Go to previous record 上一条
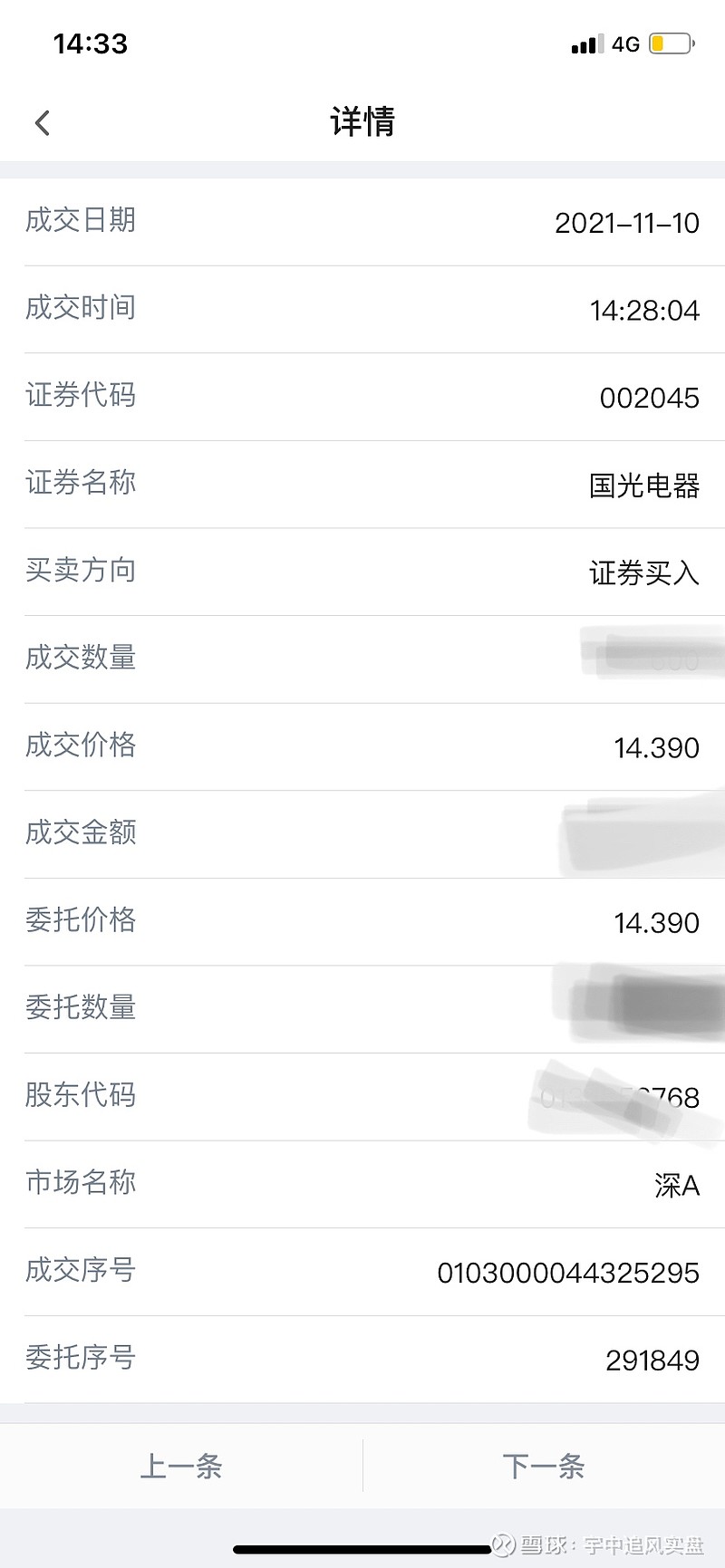The height and width of the screenshot is (1568, 725). pyautogui.click(x=181, y=1466)
